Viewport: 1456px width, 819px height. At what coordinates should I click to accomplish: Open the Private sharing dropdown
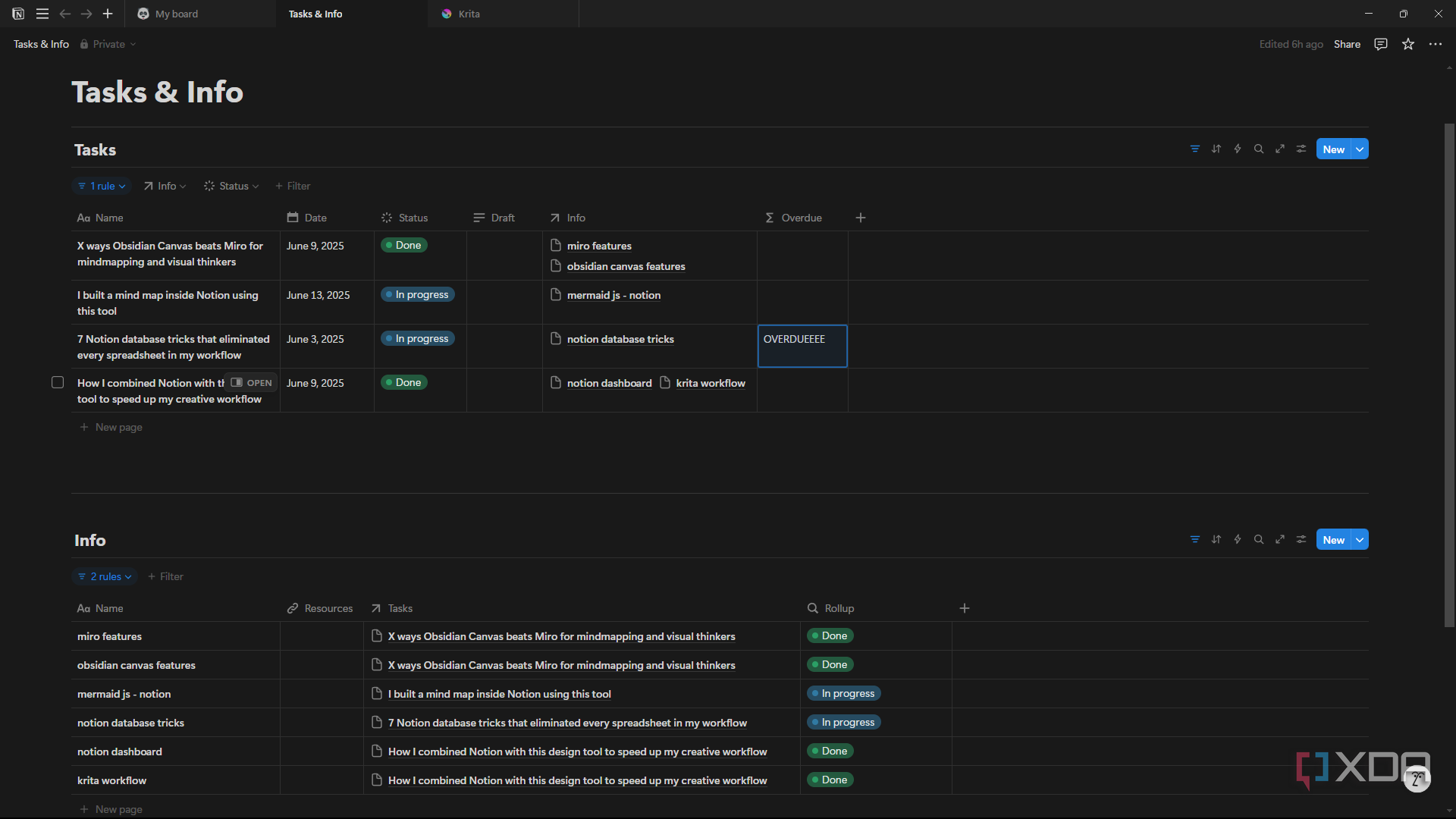point(108,44)
